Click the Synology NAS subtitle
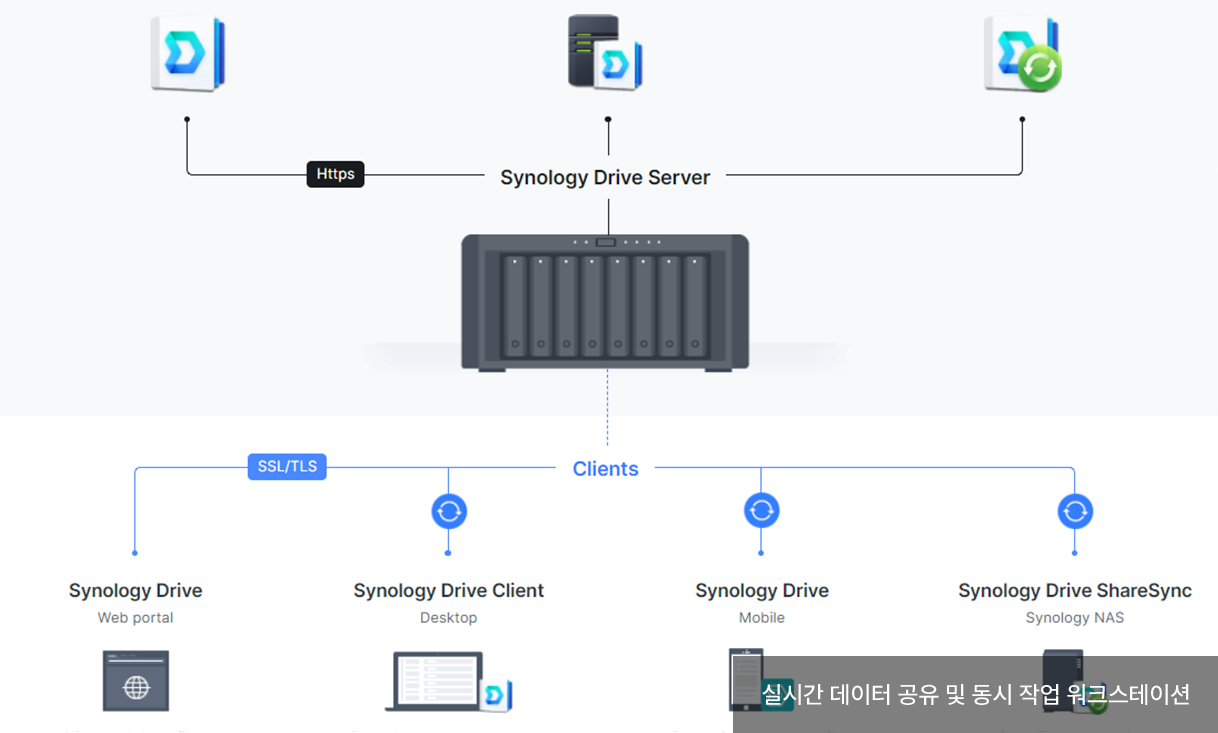 coord(1075,617)
